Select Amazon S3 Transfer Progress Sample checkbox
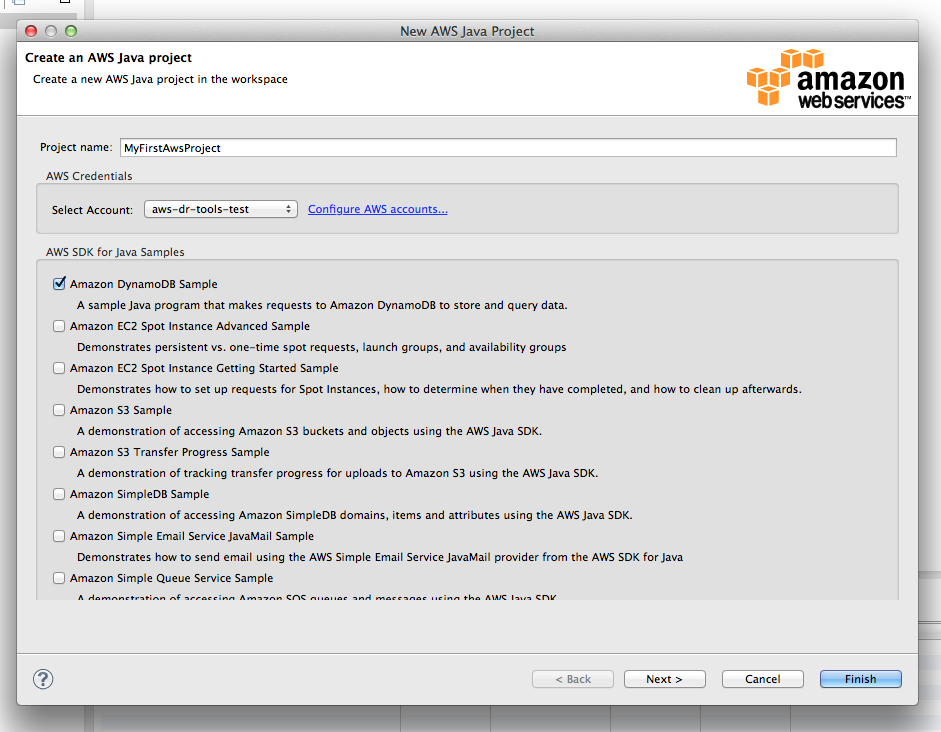 (x=59, y=452)
